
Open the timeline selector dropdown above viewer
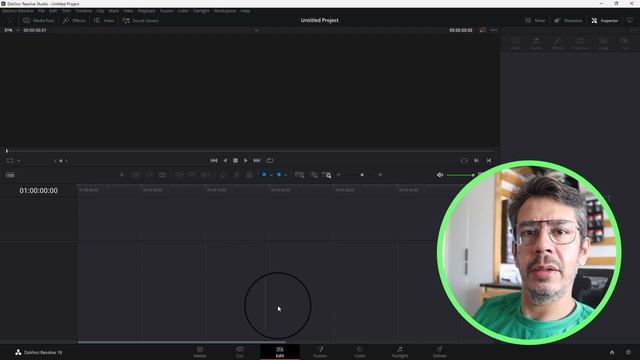(x=256, y=30)
